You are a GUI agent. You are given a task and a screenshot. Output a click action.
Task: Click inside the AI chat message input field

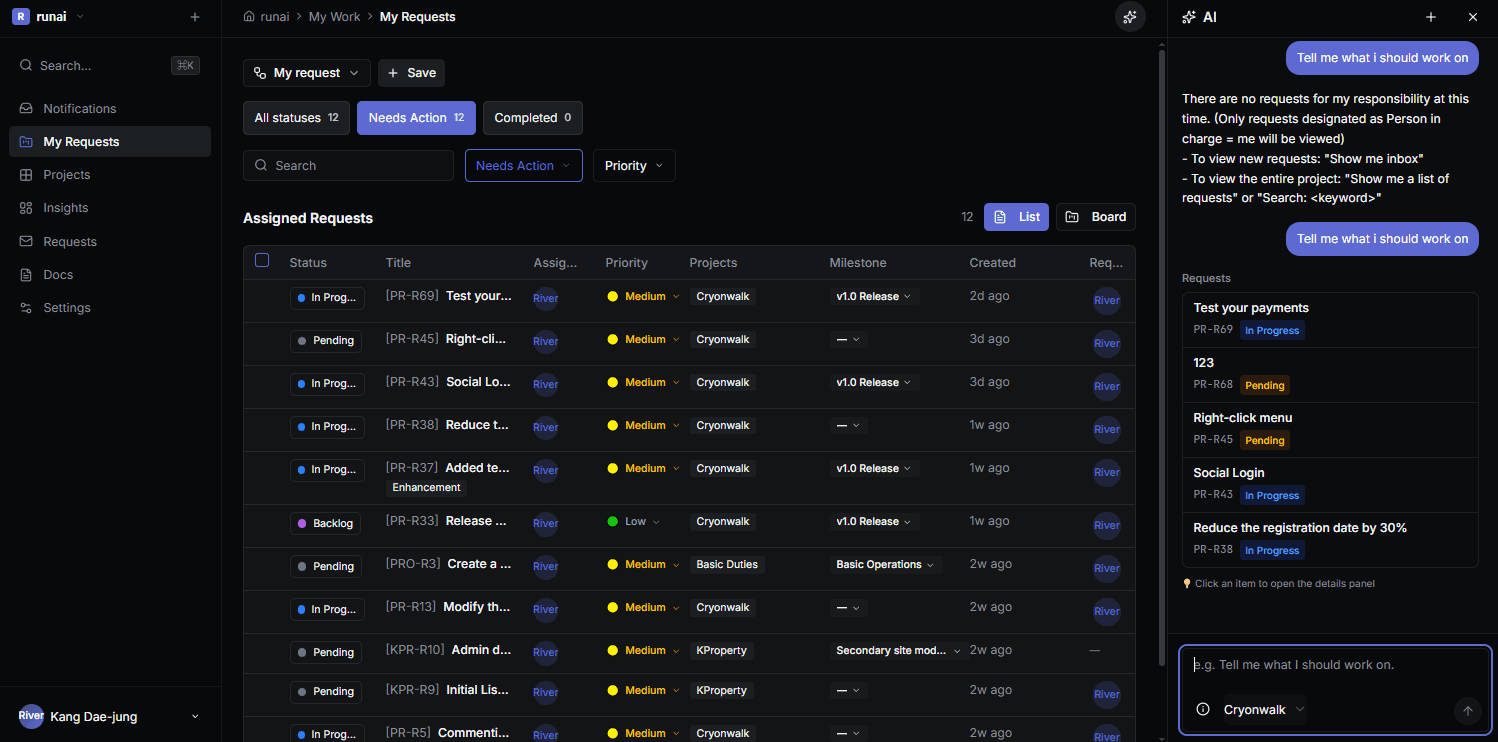(1330, 664)
